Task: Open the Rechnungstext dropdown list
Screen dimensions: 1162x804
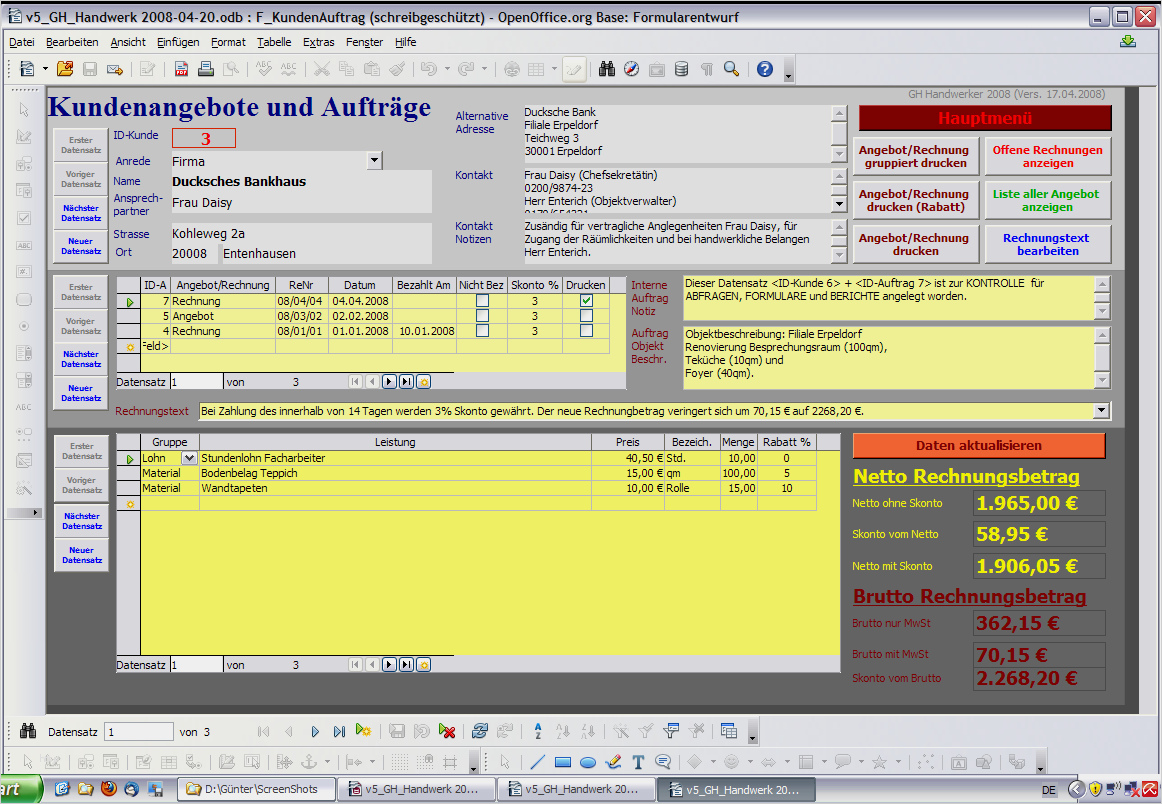Action: pos(1102,410)
